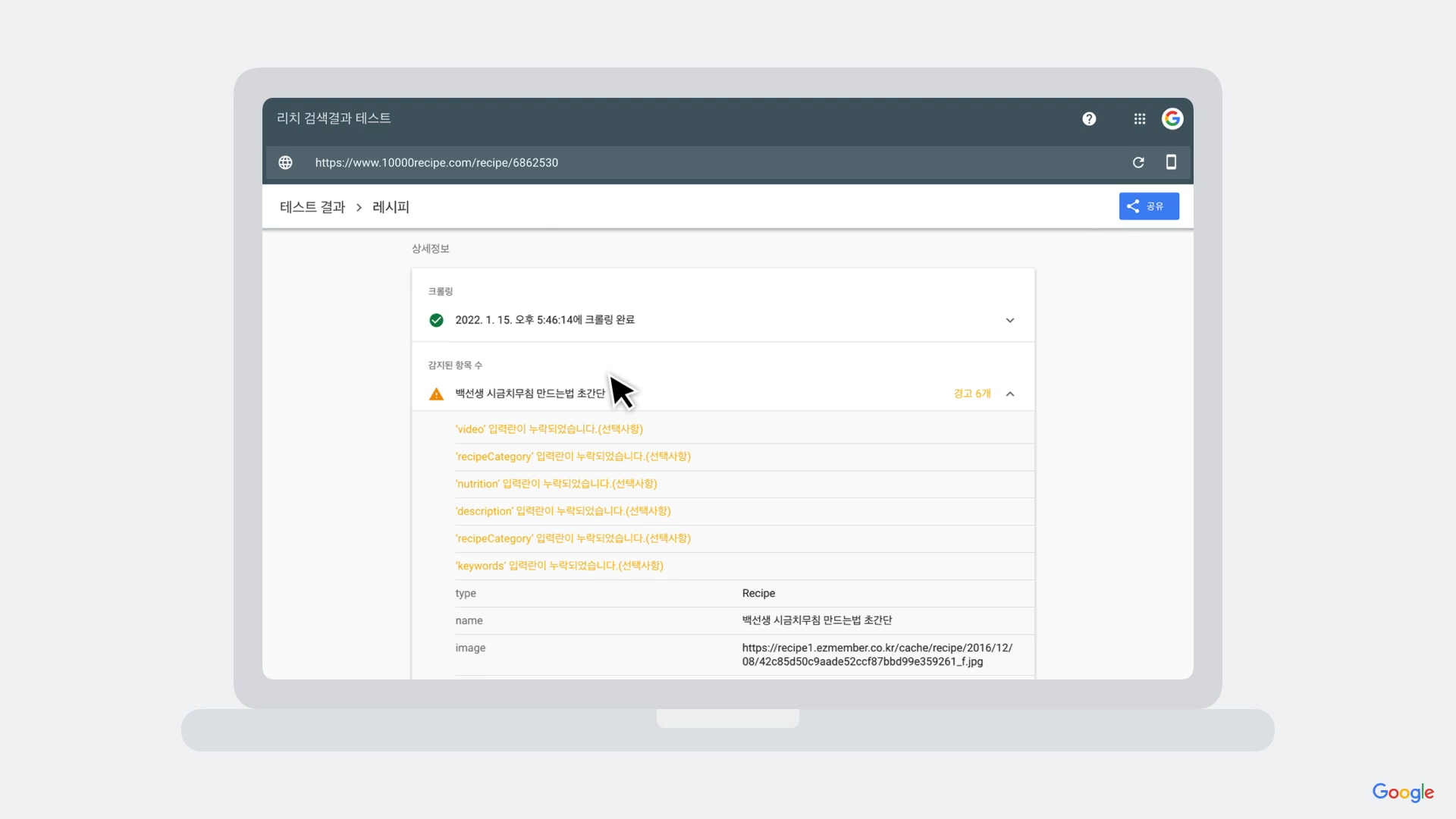Click the image URL value

877,654
